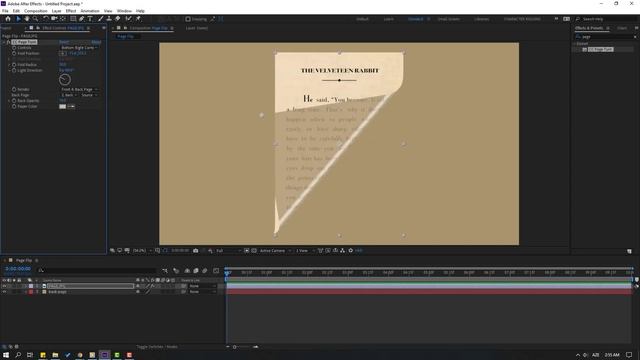The image size is (640, 360).
Task: Click About link for CC Page Turn
Action: 96,42
